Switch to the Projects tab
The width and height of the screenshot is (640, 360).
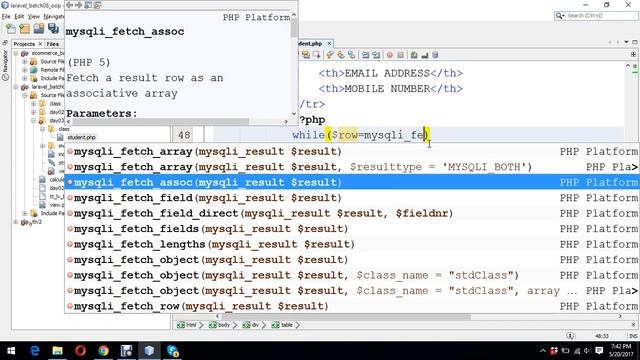click(24, 44)
